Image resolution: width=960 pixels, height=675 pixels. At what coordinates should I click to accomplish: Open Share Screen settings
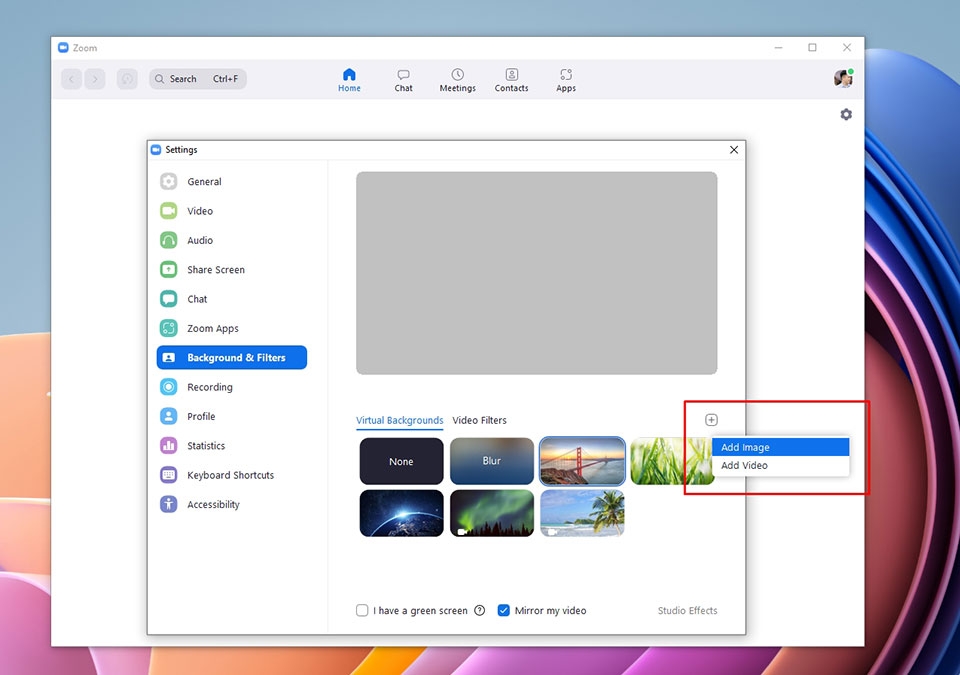pos(233,270)
